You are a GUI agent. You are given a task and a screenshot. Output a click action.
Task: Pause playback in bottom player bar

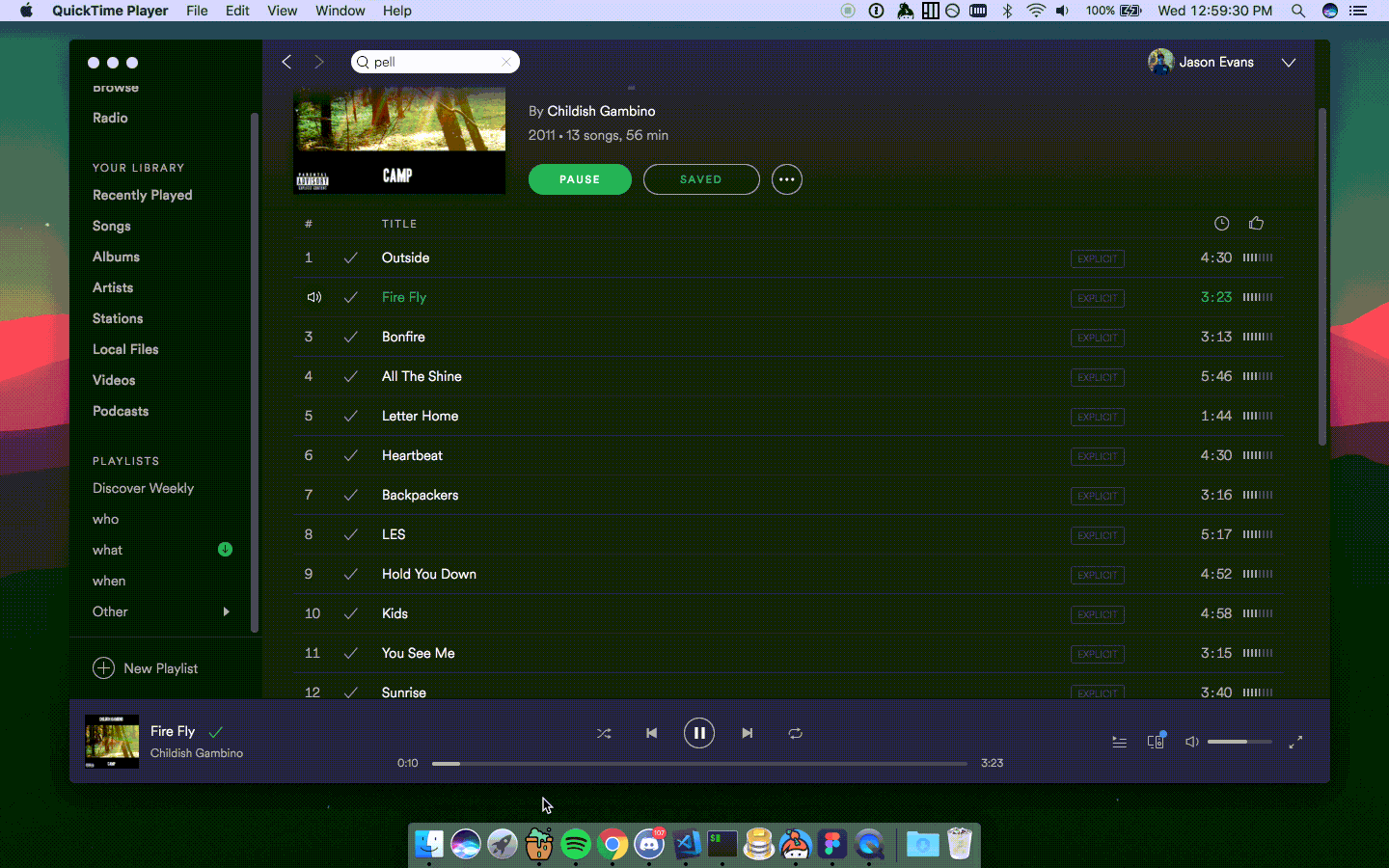[x=699, y=733]
